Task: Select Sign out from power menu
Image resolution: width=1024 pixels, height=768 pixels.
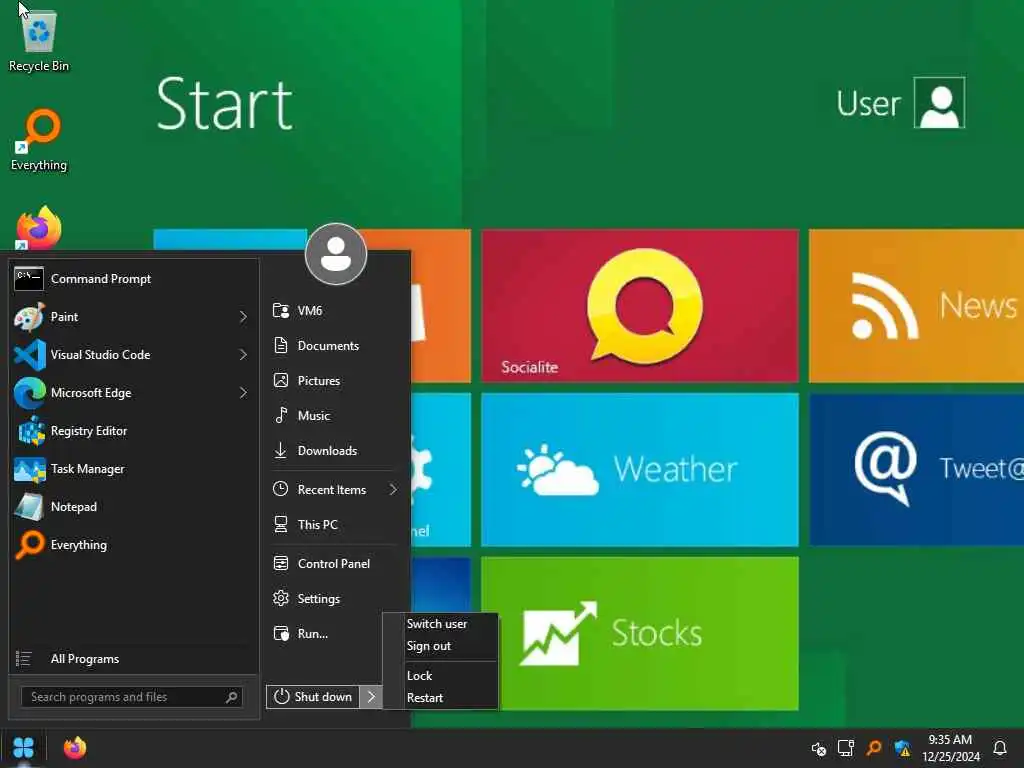Action: click(x=441, y=646)
